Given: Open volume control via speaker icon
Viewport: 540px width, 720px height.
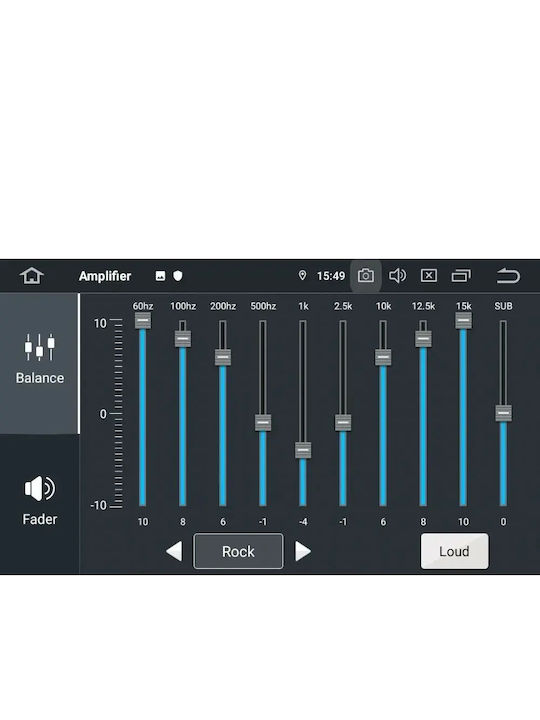Looking at the screenshot, I should click(397, 276).
